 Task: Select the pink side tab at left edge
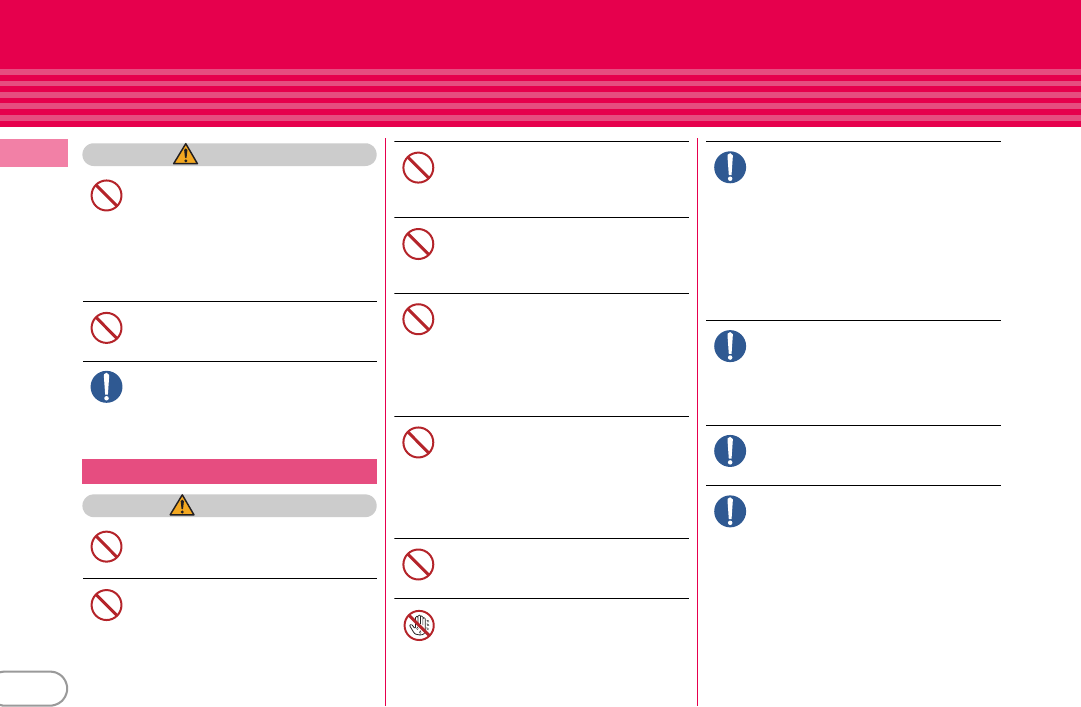point(34,153)
